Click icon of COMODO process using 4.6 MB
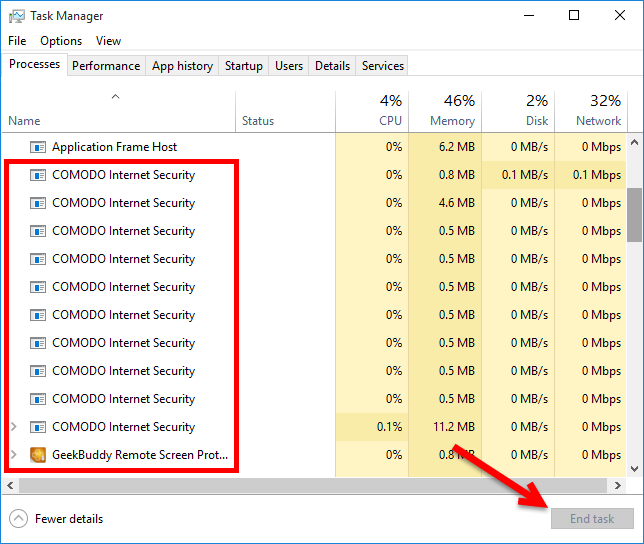 tap(38, 203)
